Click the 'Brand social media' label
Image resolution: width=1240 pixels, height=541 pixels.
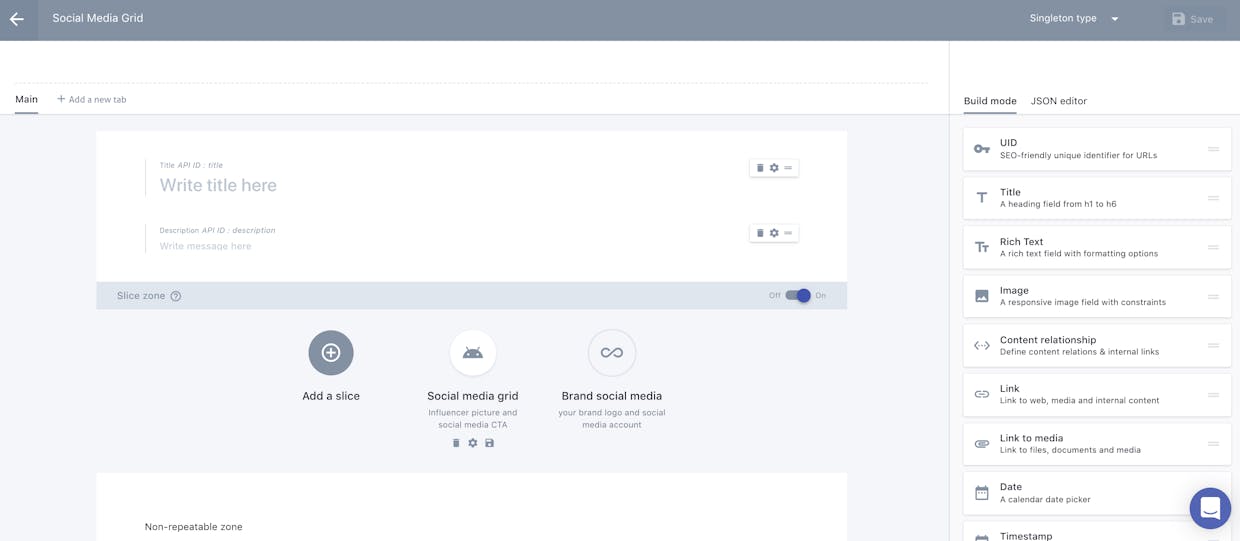point(612,396)
